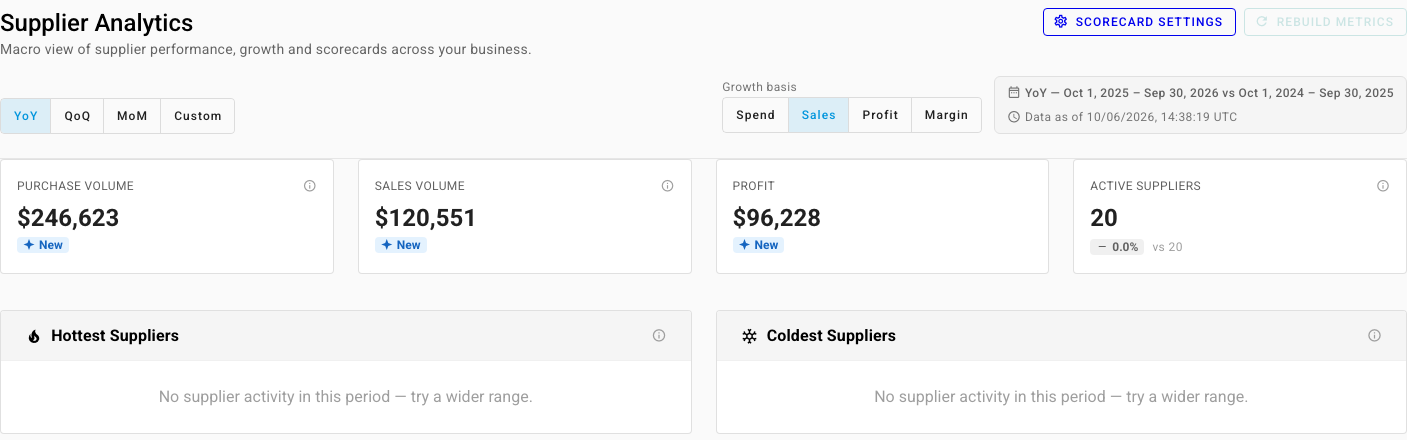
Task: Set growth basis to Margin
Action: pos(946,115)
